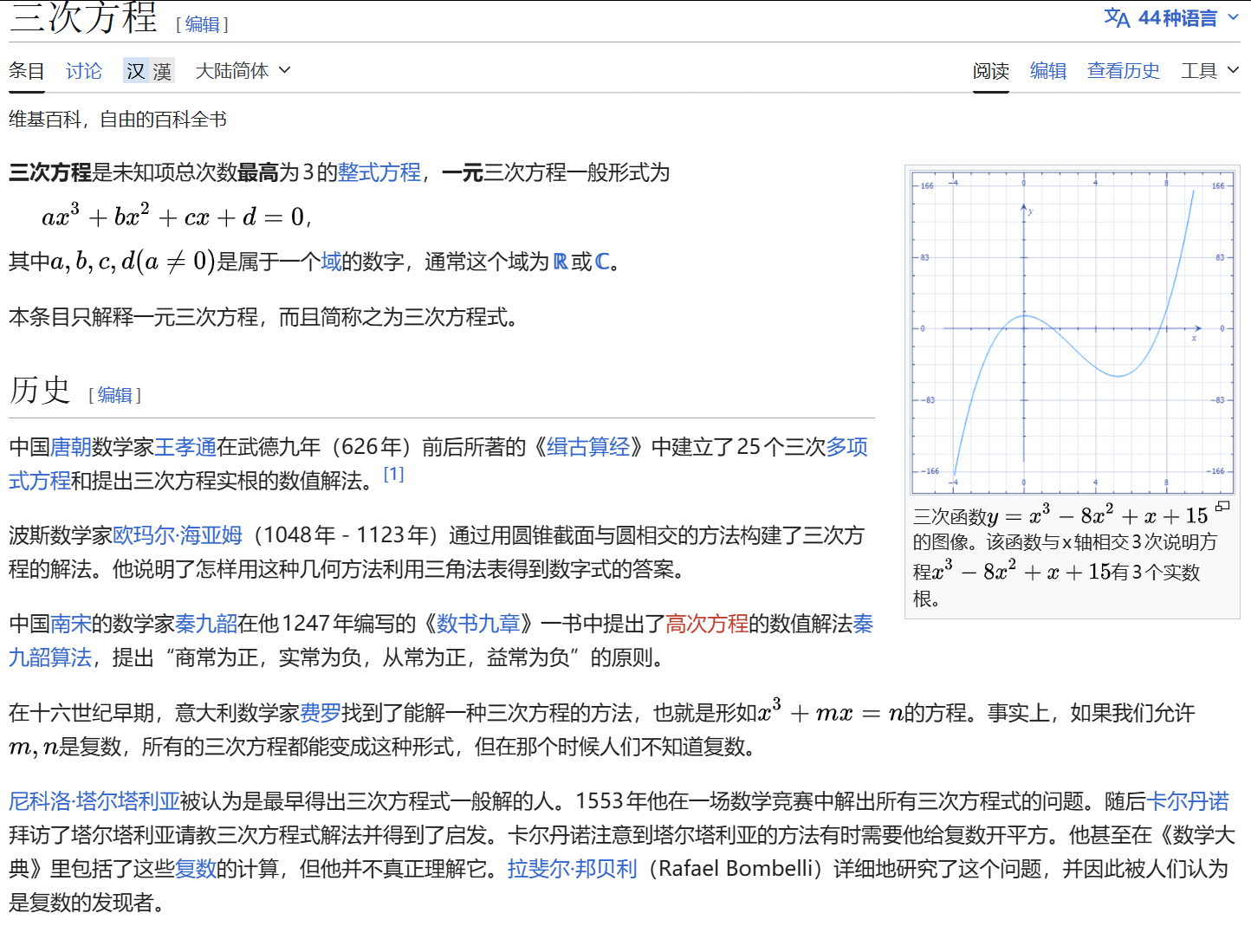The image size is (1251, 952).
Task: Click the 整式方程 link in the intro
Action: [x=379, y=172]
